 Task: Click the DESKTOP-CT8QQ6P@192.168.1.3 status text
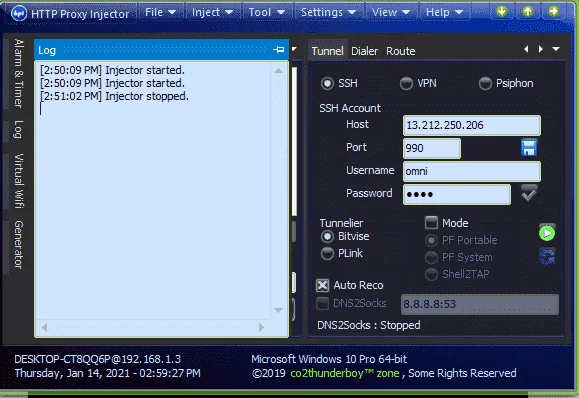pos(97,359)
